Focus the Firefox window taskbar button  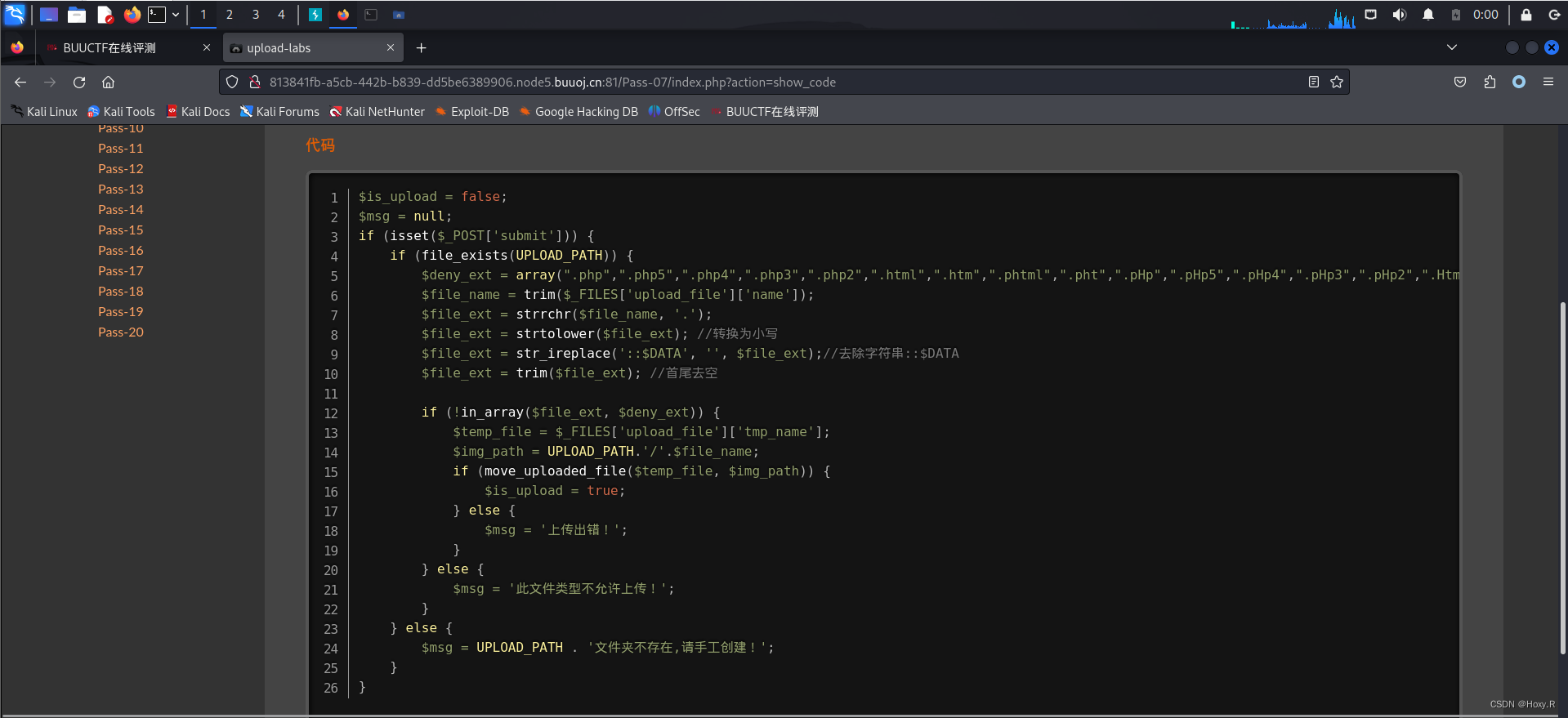[343, 15]
